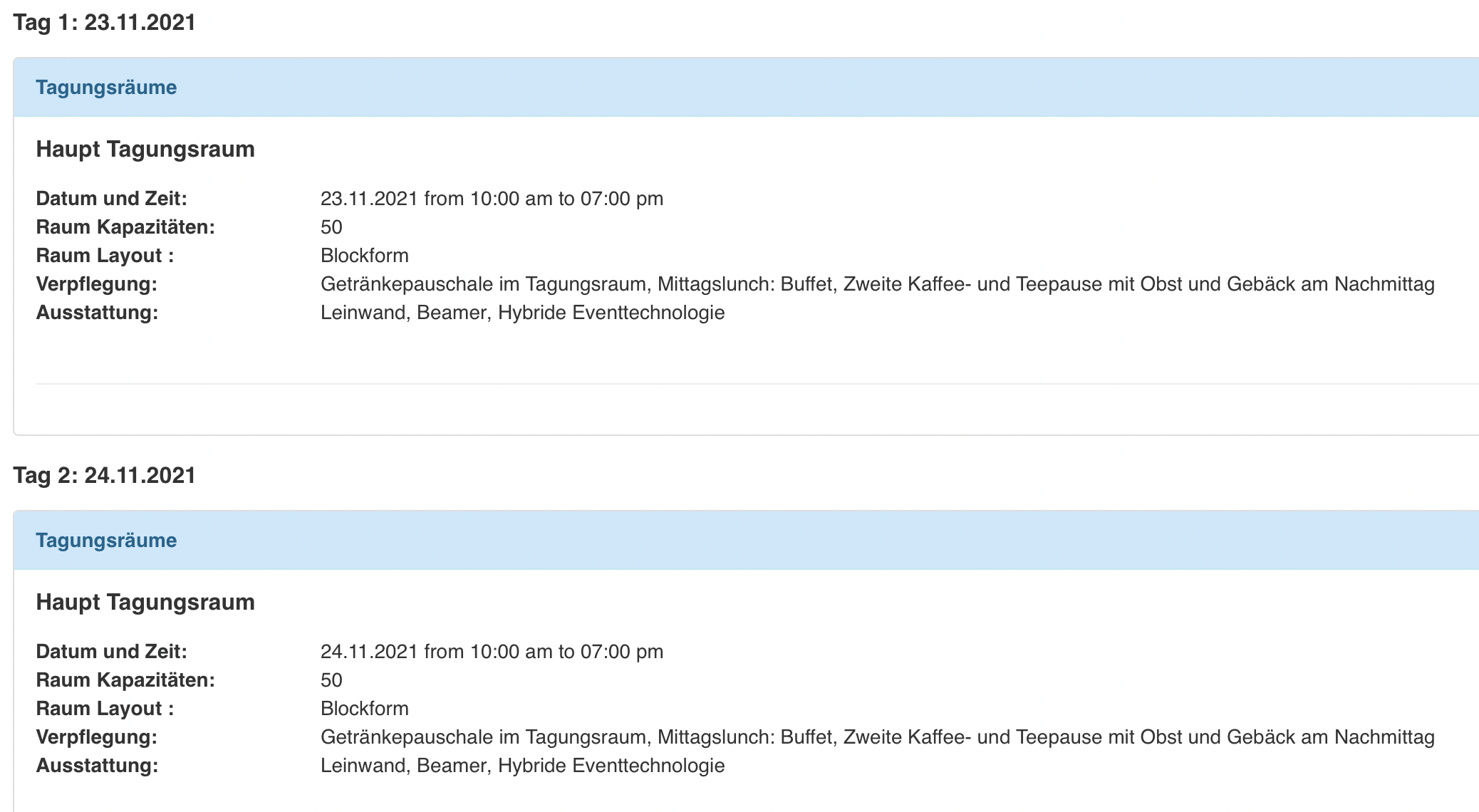1479x812 pixels.
Task: Click Leinwand, Beamer equipment text for Tag 2
Action: coord(523,766)
